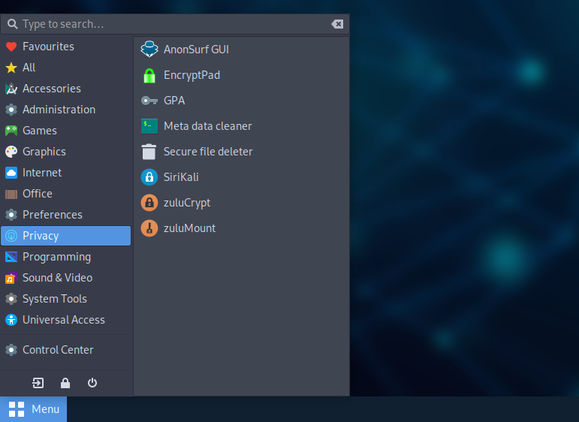Launch Secure file deleter trash icon
Image resolution: width=579 pixels, height=422 pixels.
pyautogui.click(x=149, y=151)
